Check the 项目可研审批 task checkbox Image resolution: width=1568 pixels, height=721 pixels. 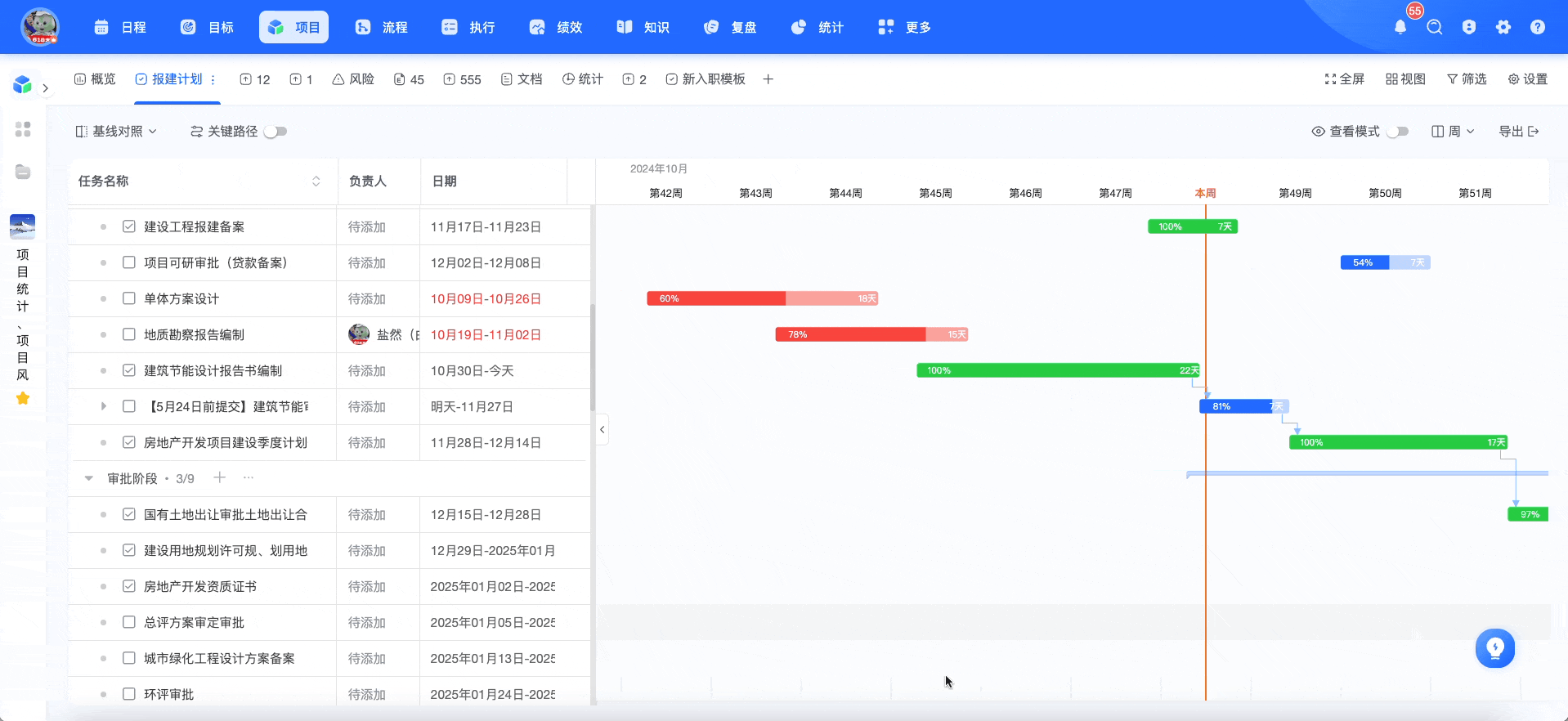[129, 262]
